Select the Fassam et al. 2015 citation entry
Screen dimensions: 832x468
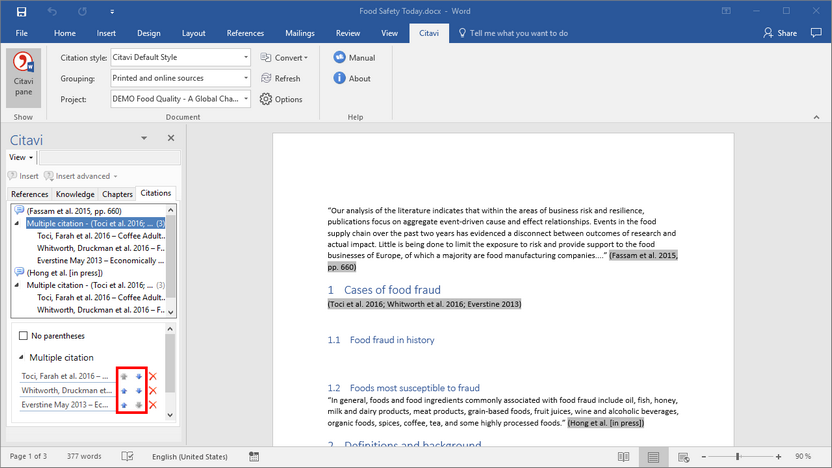click(74, 211)
